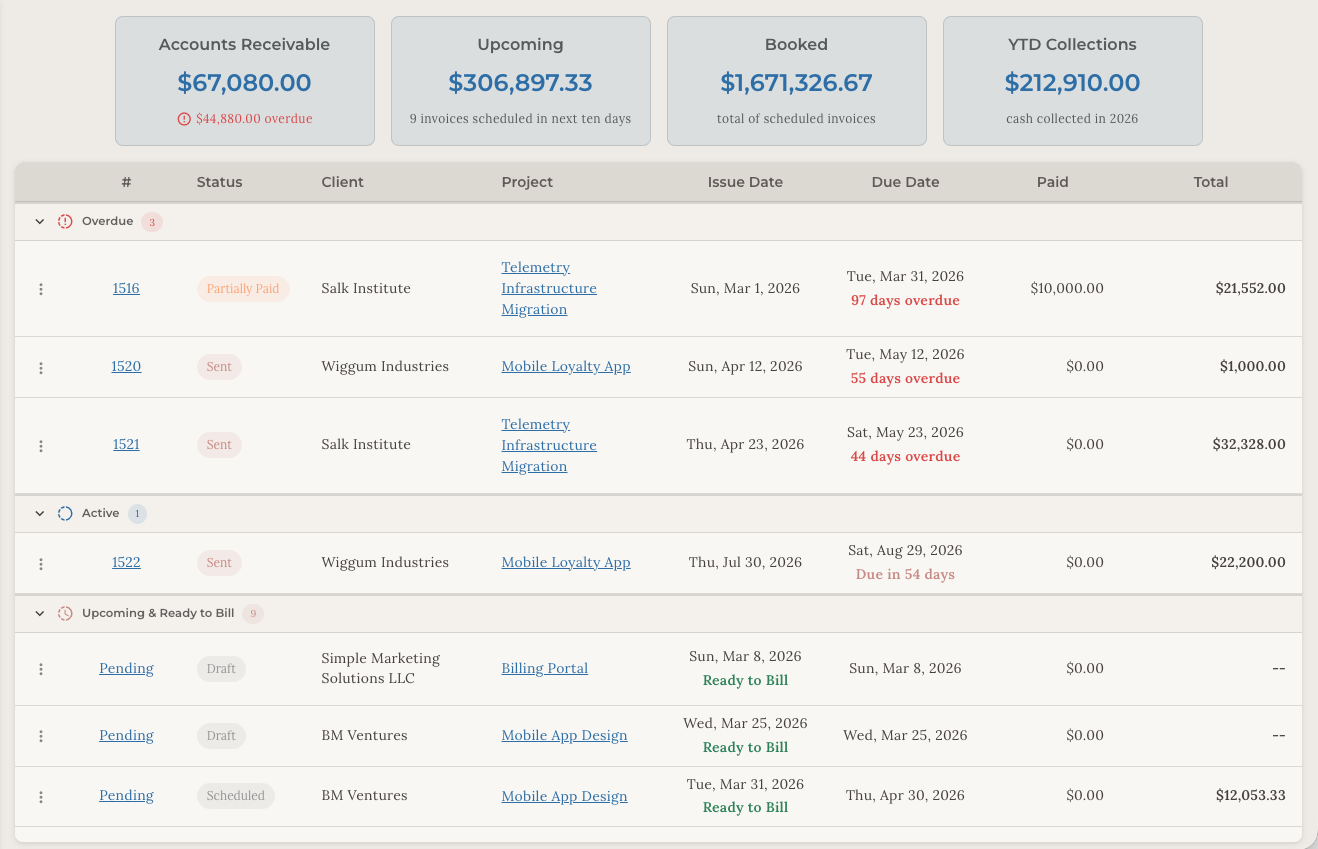Click the Sent badge on invoice 1520
1318x849 pixels.
[219, 367]
